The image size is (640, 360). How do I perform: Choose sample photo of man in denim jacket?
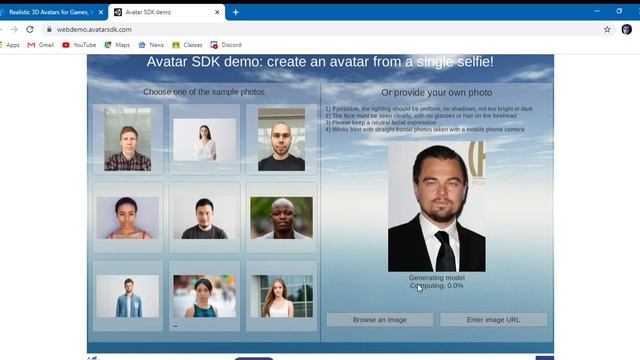click(128, 296)
